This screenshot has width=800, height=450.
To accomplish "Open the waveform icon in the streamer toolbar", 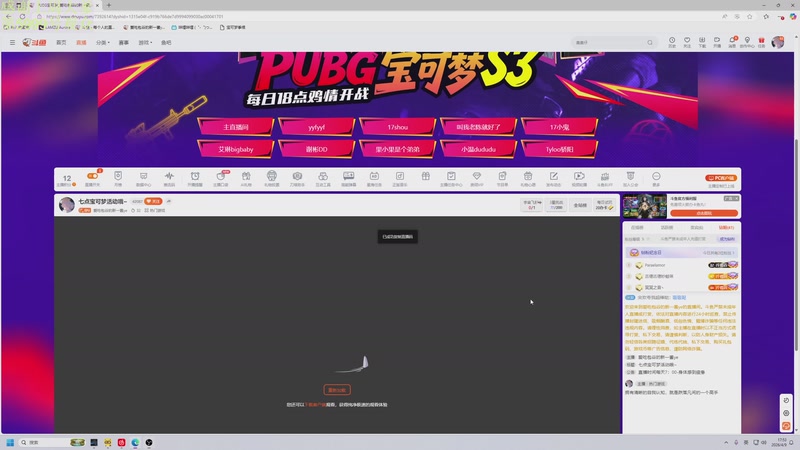I will coord(169,178).
